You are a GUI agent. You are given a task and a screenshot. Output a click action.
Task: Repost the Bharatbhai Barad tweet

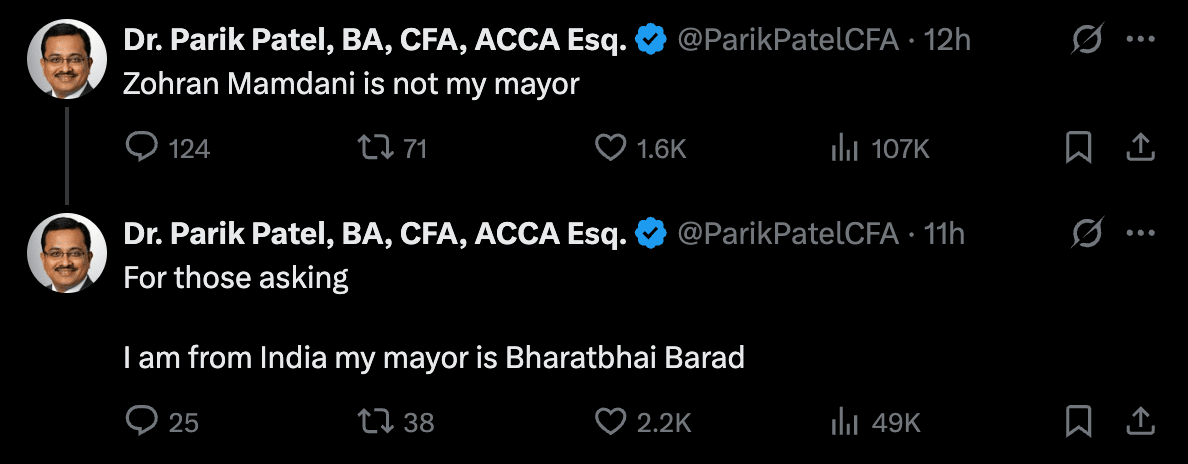(x=374, y=422)
